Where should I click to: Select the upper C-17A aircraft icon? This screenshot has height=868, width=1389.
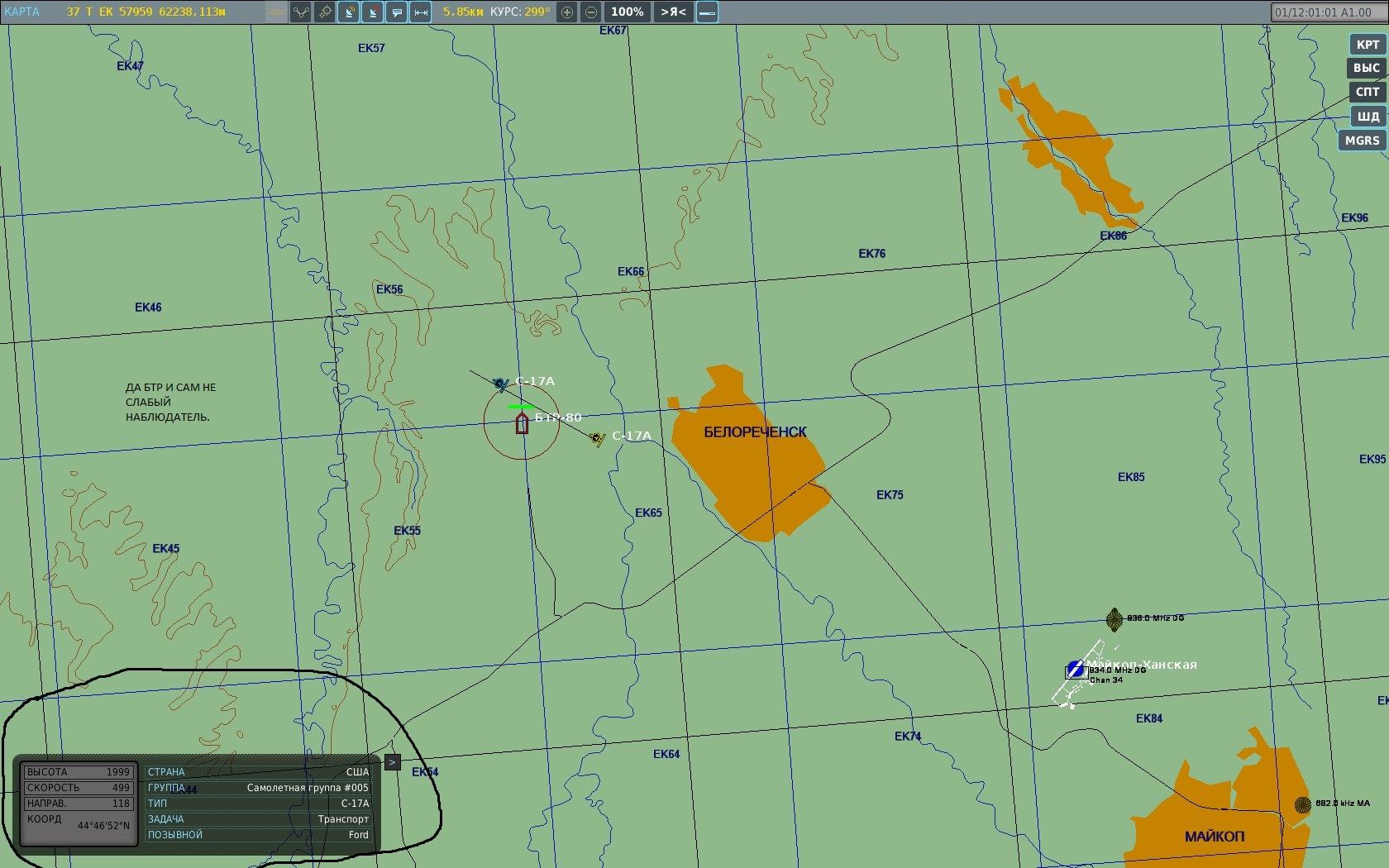(501, 384)
